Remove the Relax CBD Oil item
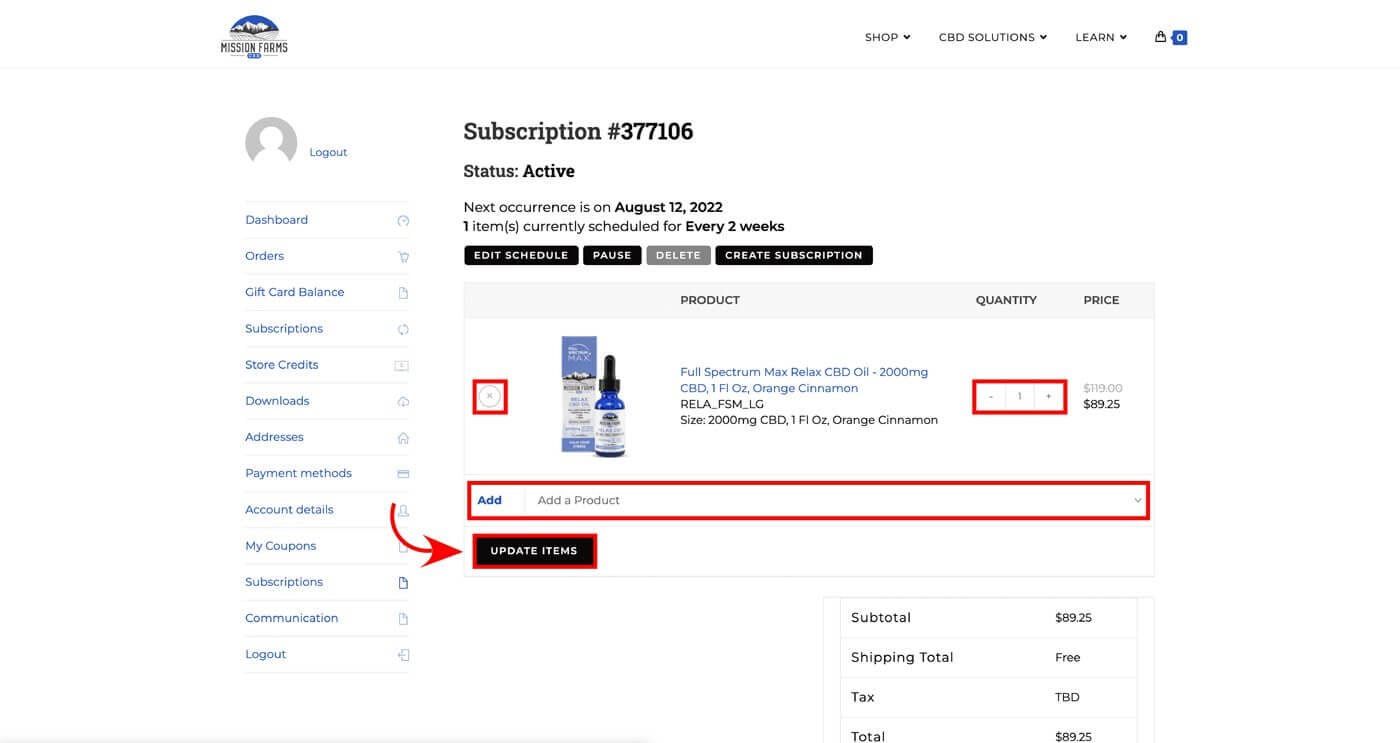 pos(489,397)
